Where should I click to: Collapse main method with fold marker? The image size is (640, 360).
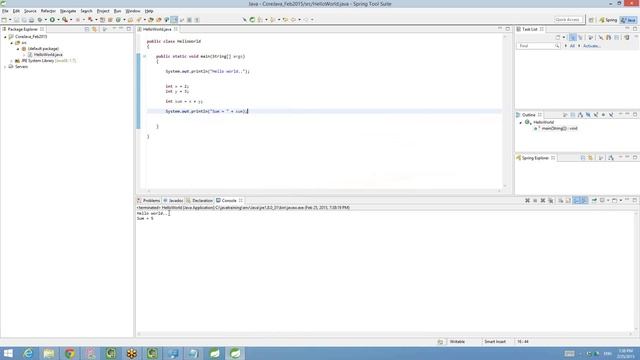pyautogui.click(x=144, y=56)
